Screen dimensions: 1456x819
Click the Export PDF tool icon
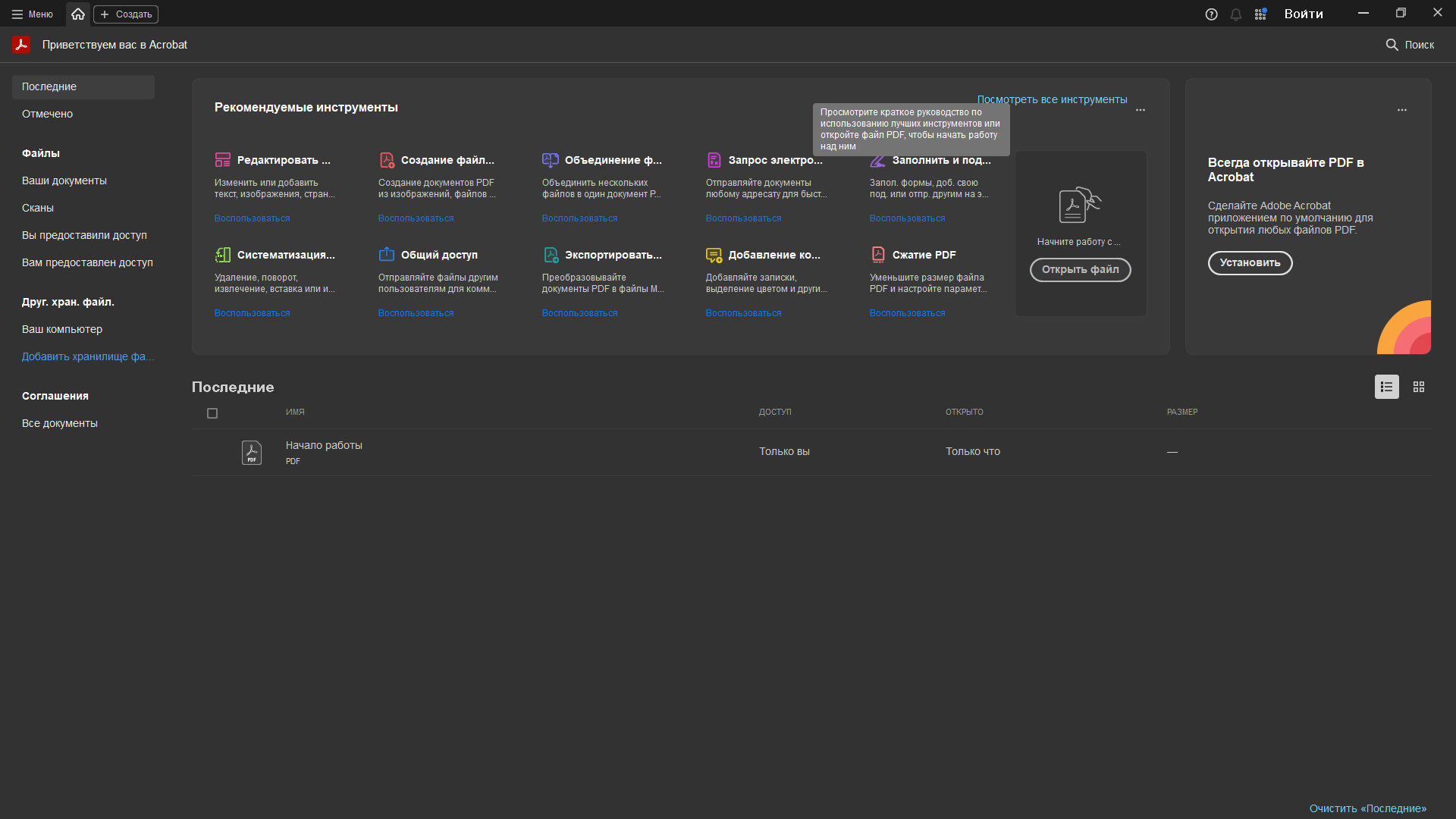(551, 255)
